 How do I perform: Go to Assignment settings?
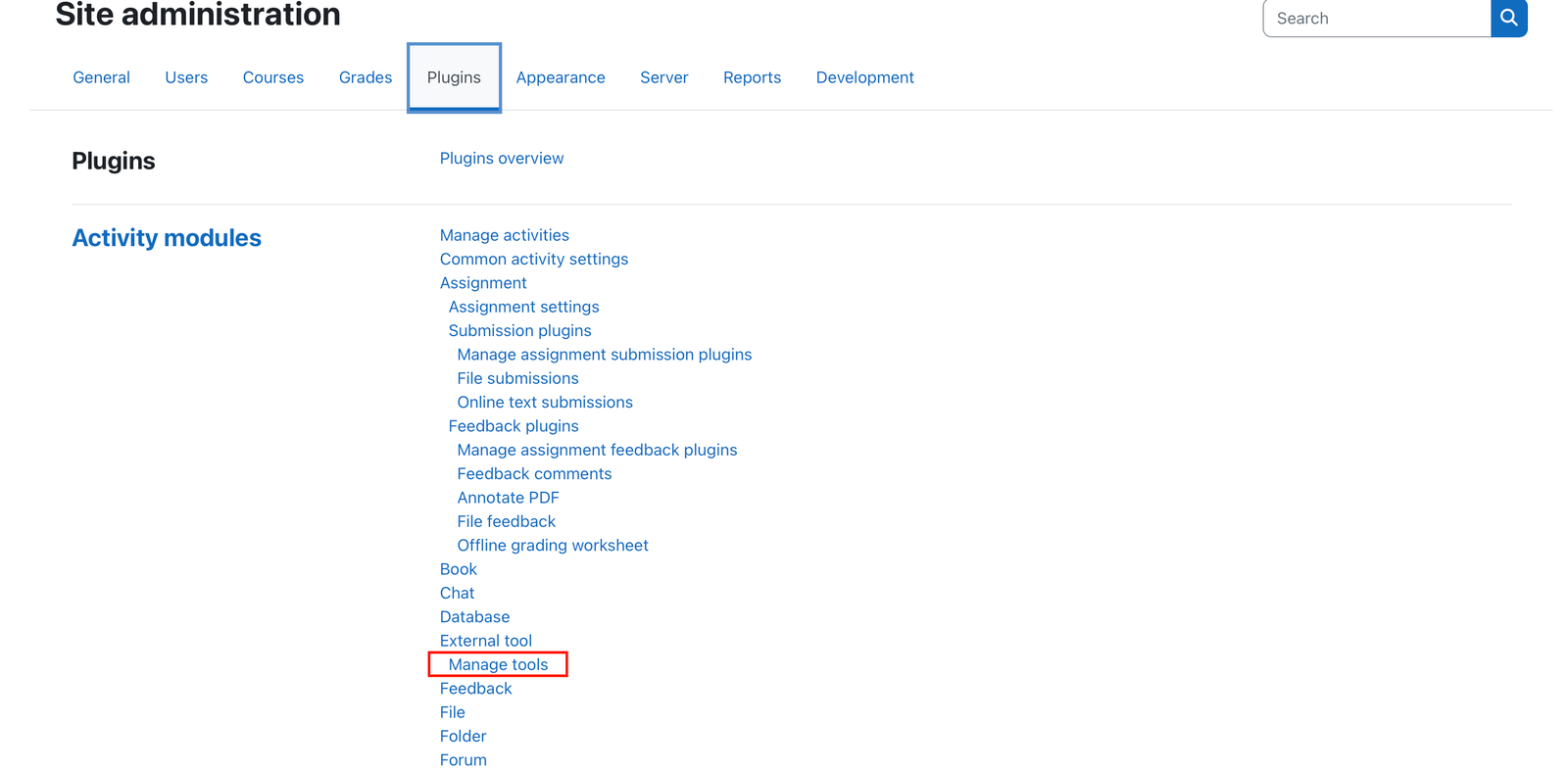pos(523,307)
